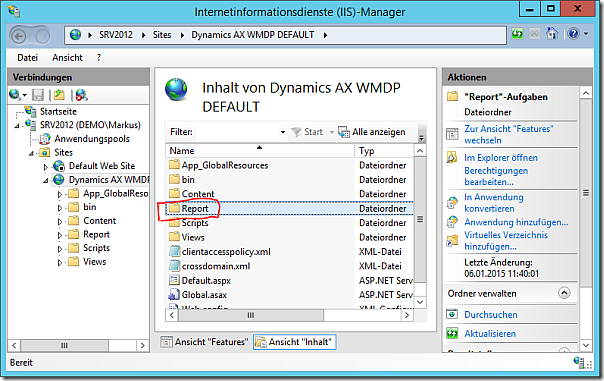
Task: Expand the bin folder in the tree
Action: (x=60, y=208)
